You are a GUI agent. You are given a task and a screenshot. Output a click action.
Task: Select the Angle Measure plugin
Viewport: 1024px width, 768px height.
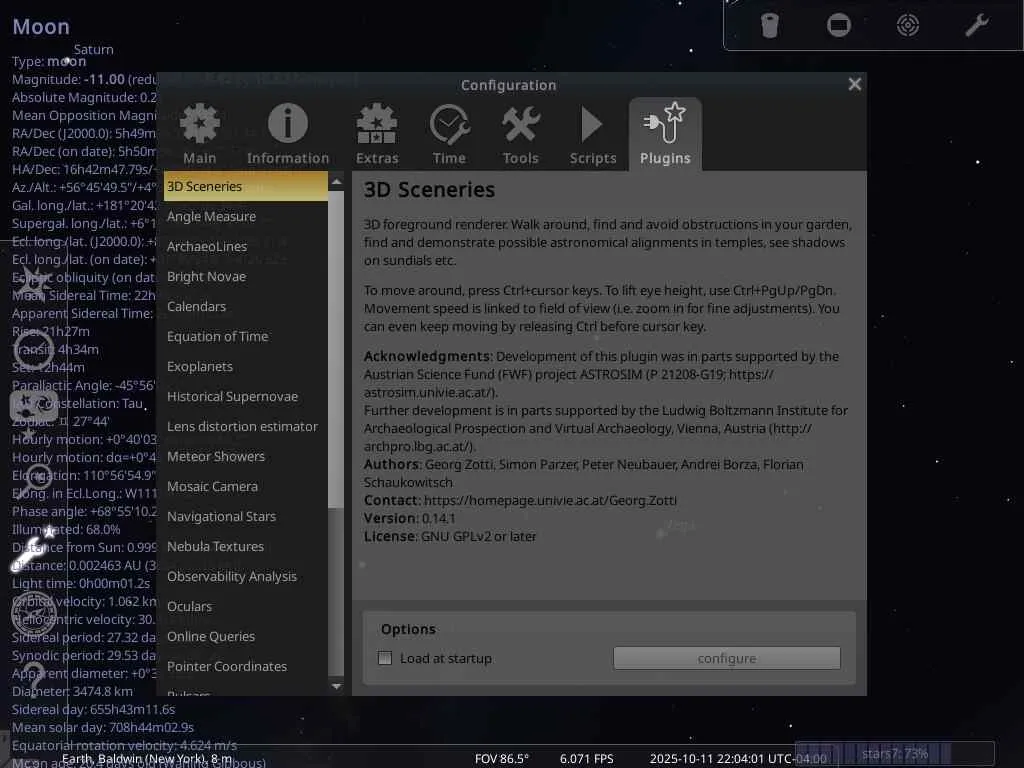click(x=246, y=217)
